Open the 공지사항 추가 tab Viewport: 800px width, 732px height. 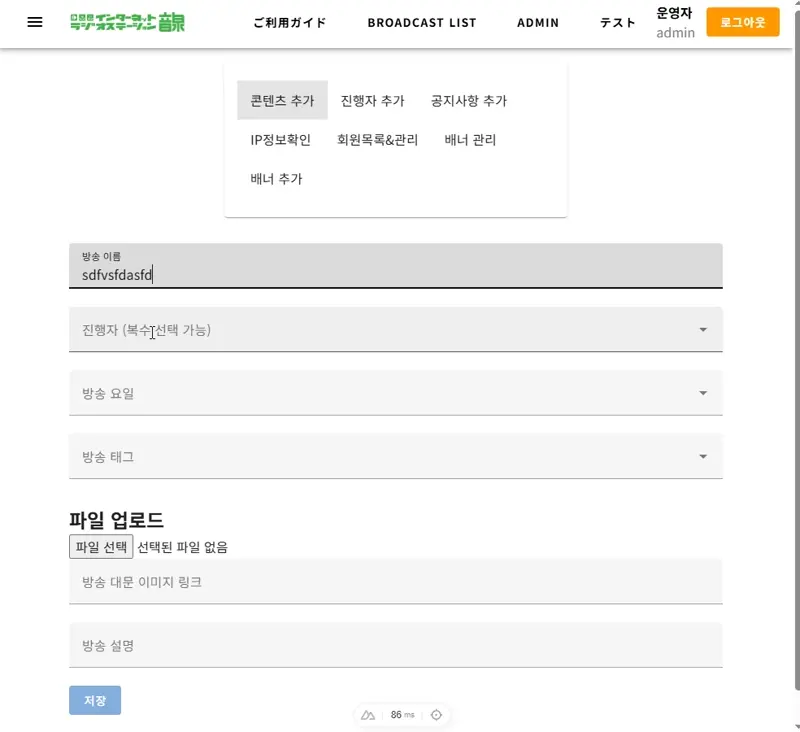point(468,100)
